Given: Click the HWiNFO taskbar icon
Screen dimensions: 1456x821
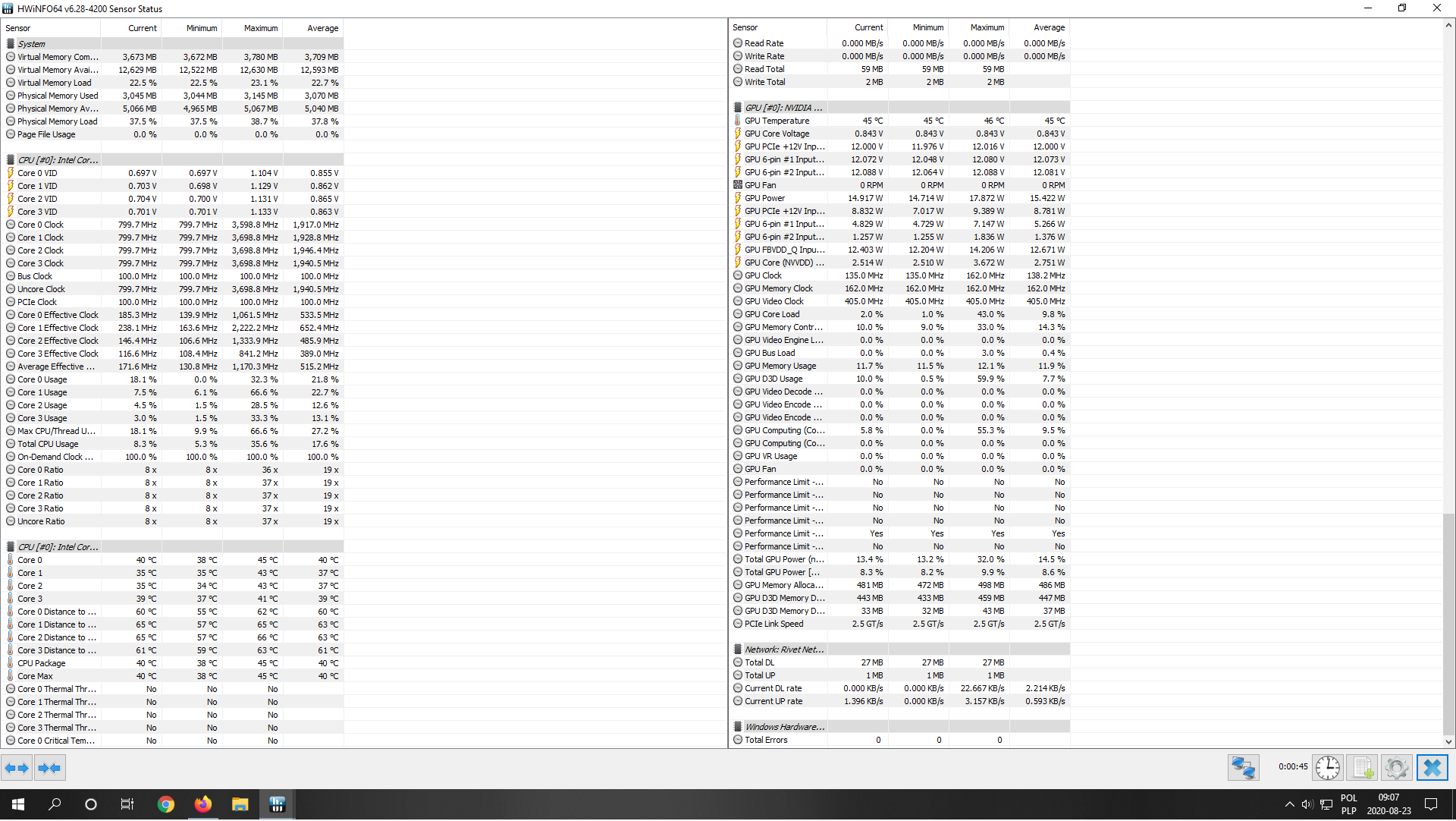Looking at the screenshot, I should tap(277, 805).
